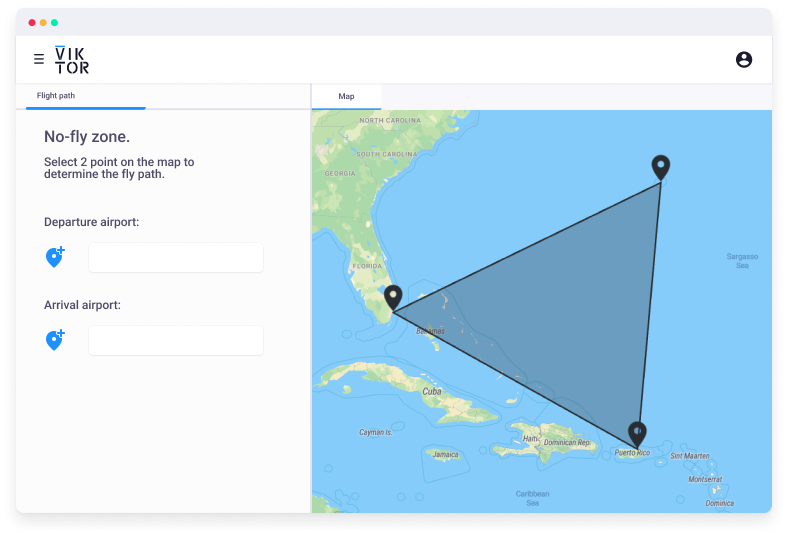Focus the Arrival airport input field
The width and height of the screenshot is (788, 537).
[176, 340]
